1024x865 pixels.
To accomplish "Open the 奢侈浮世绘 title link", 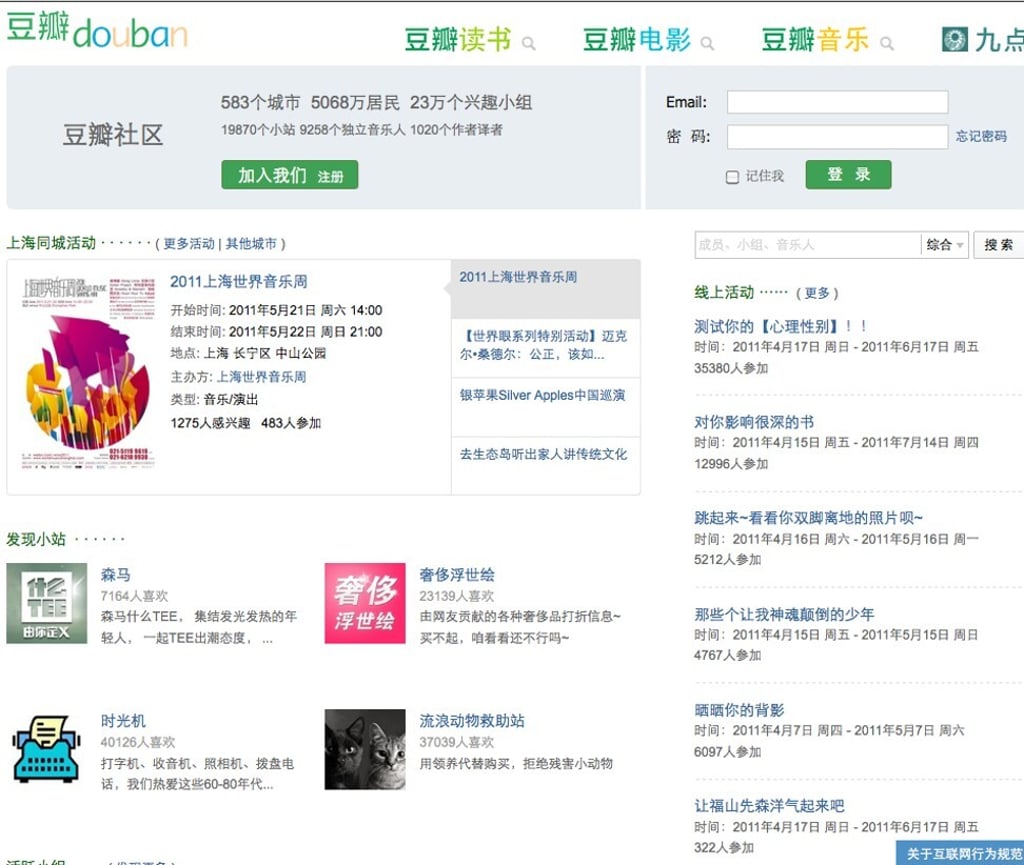I will click(456, 574).
